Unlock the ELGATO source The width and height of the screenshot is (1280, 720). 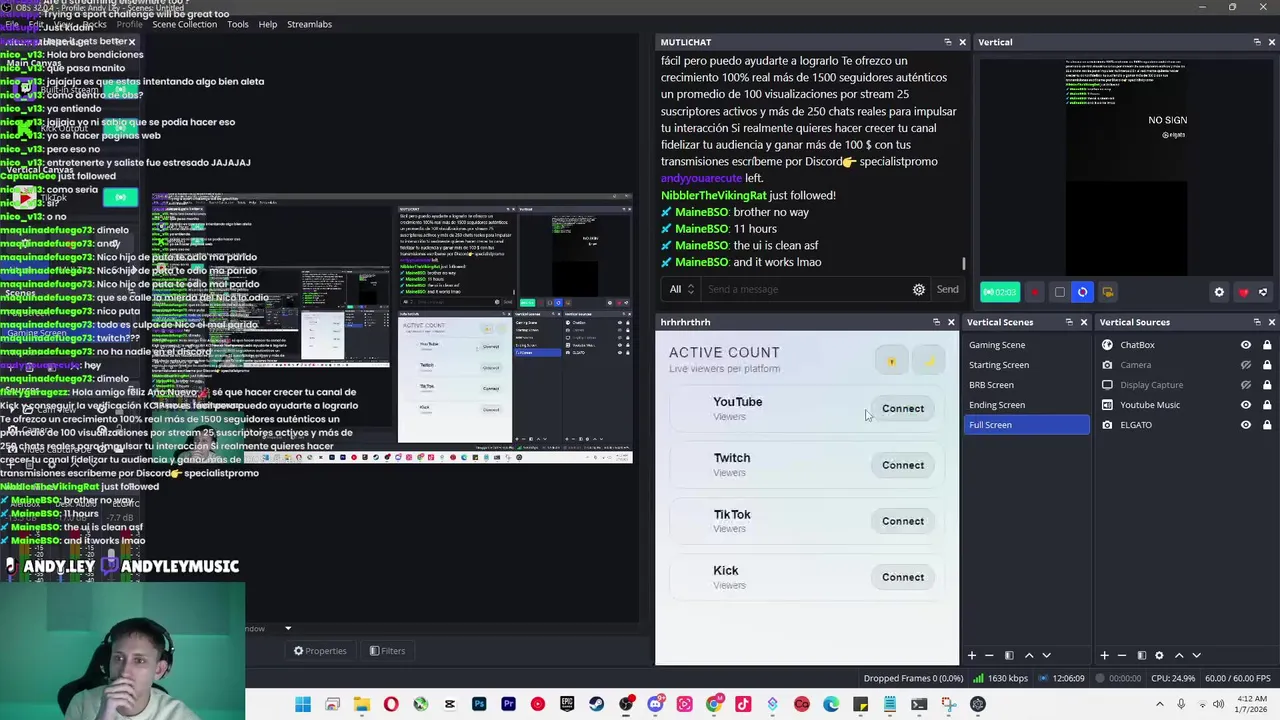coord(1266,425)
